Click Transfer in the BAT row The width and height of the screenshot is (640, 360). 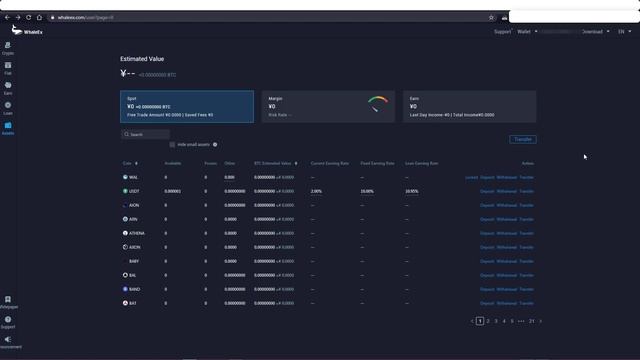click(x=527, y=303)
